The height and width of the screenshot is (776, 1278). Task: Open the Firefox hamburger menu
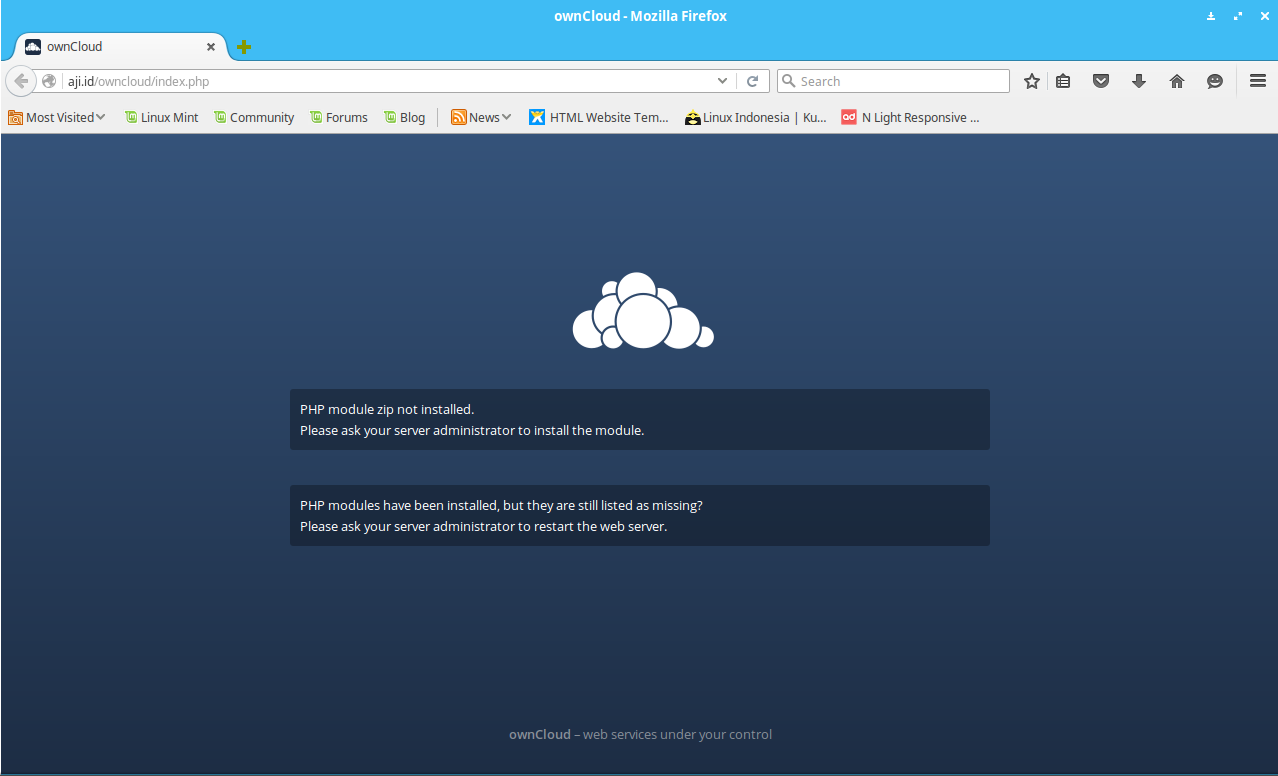point(1258,81)
